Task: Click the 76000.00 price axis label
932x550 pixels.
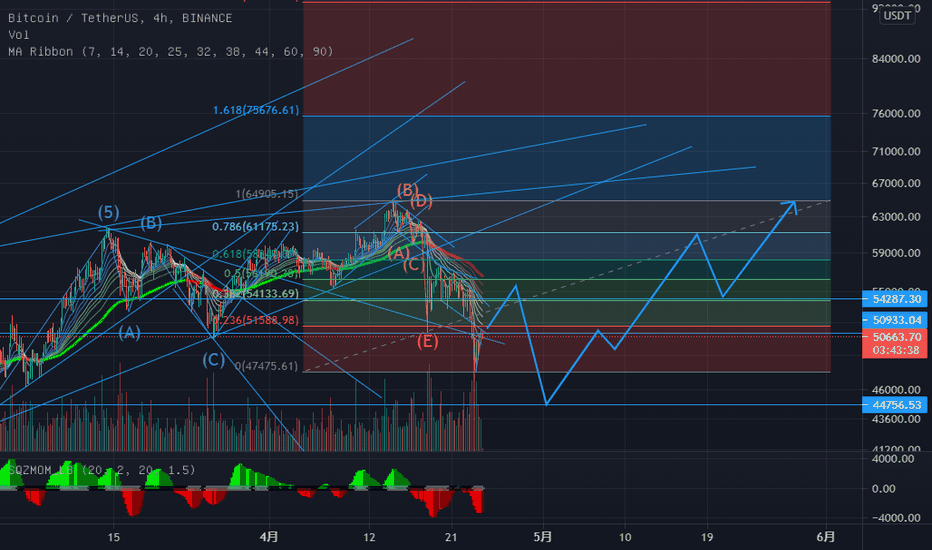Action: 896,114
